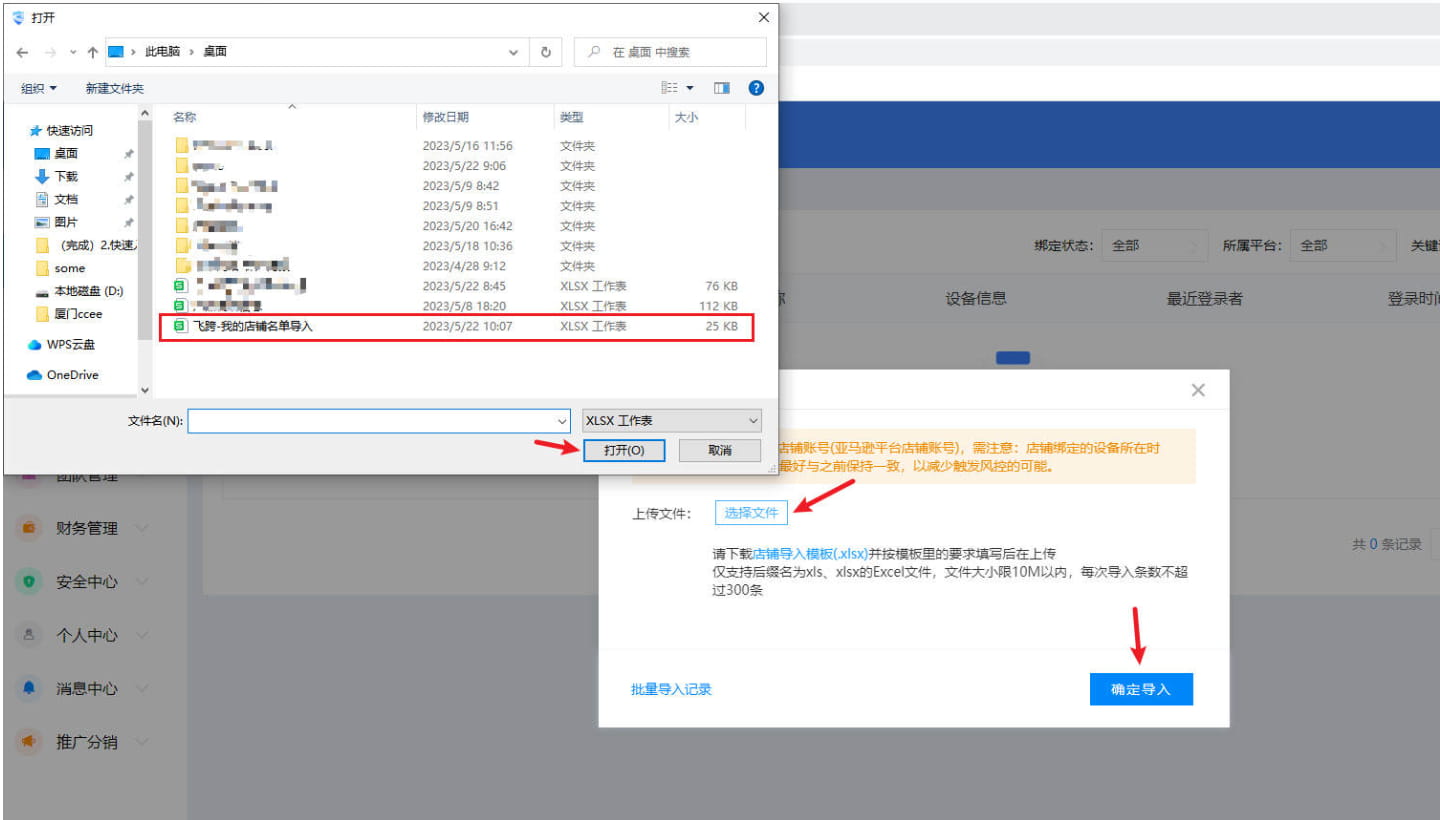Unpin 桌面 from Quick Access

pos(128,154)
